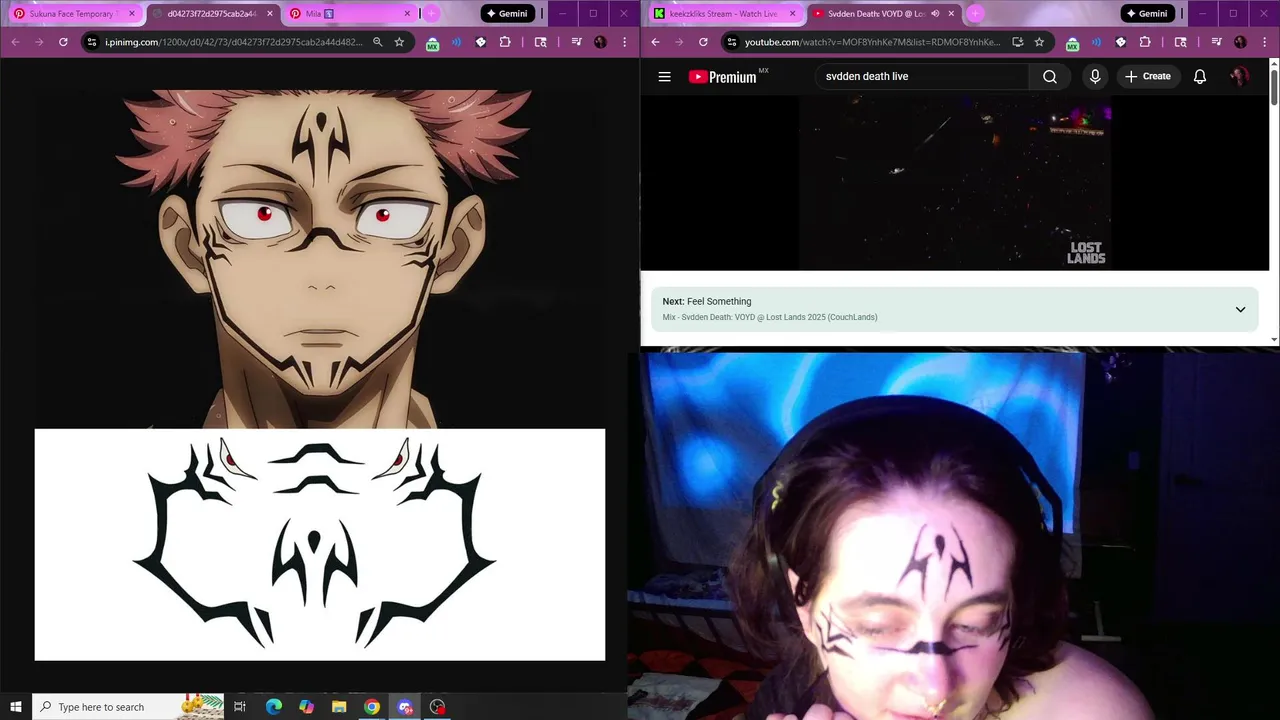
Task: Open zoom magnifier in left address bar
Action: pos(378,42)
